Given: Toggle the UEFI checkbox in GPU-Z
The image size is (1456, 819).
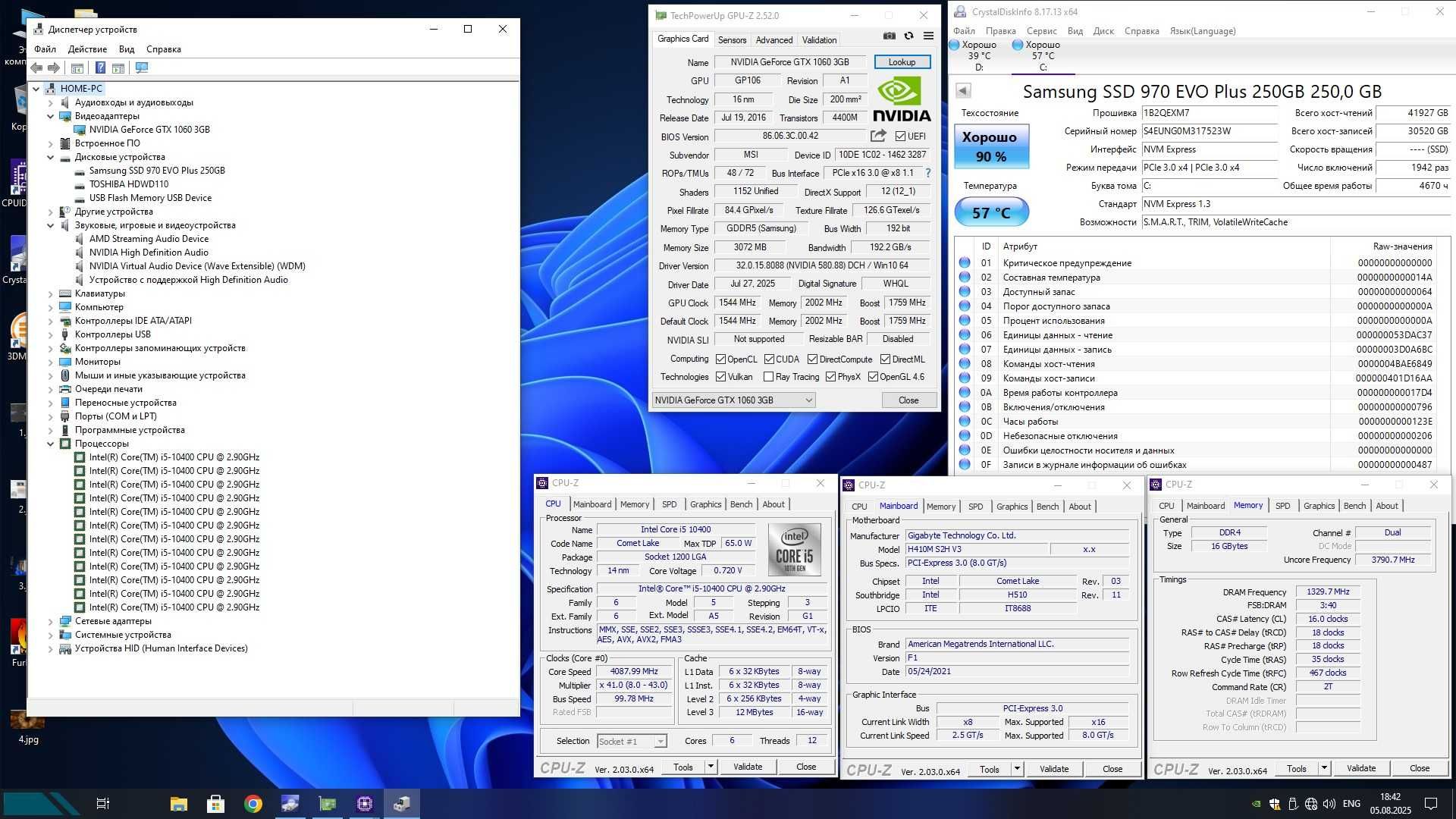Looking at the screenshot, I should coord(900,136).
